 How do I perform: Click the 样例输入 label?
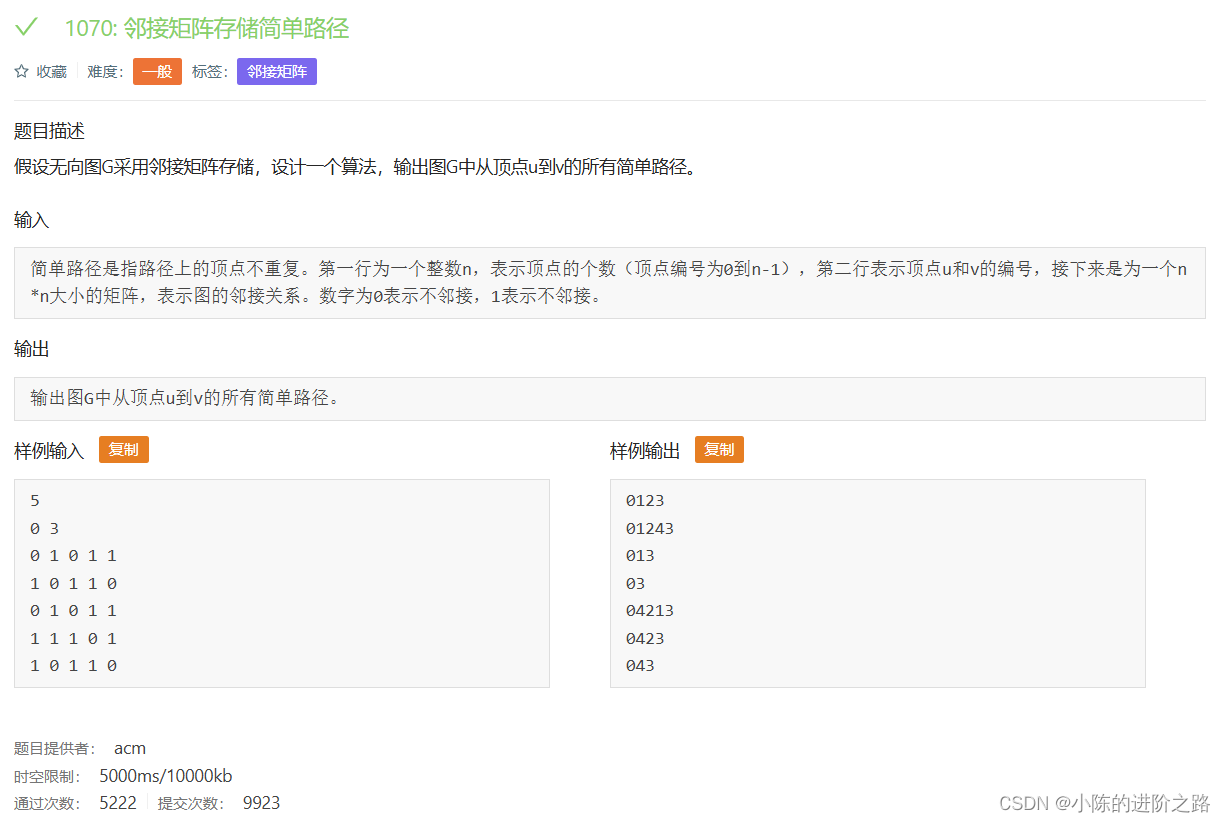click(50, 451)
